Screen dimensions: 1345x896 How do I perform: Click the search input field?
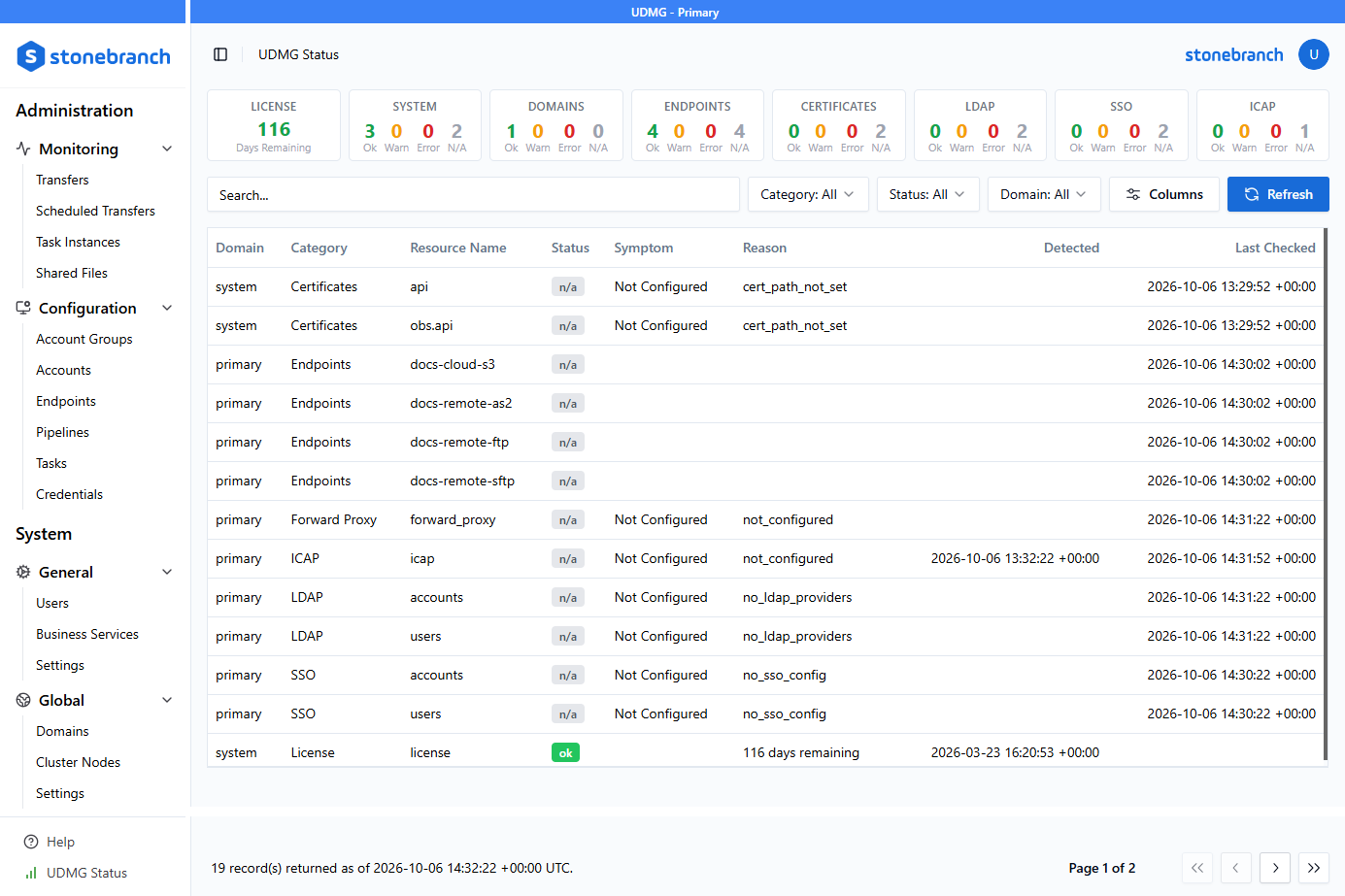click(473, 194)
